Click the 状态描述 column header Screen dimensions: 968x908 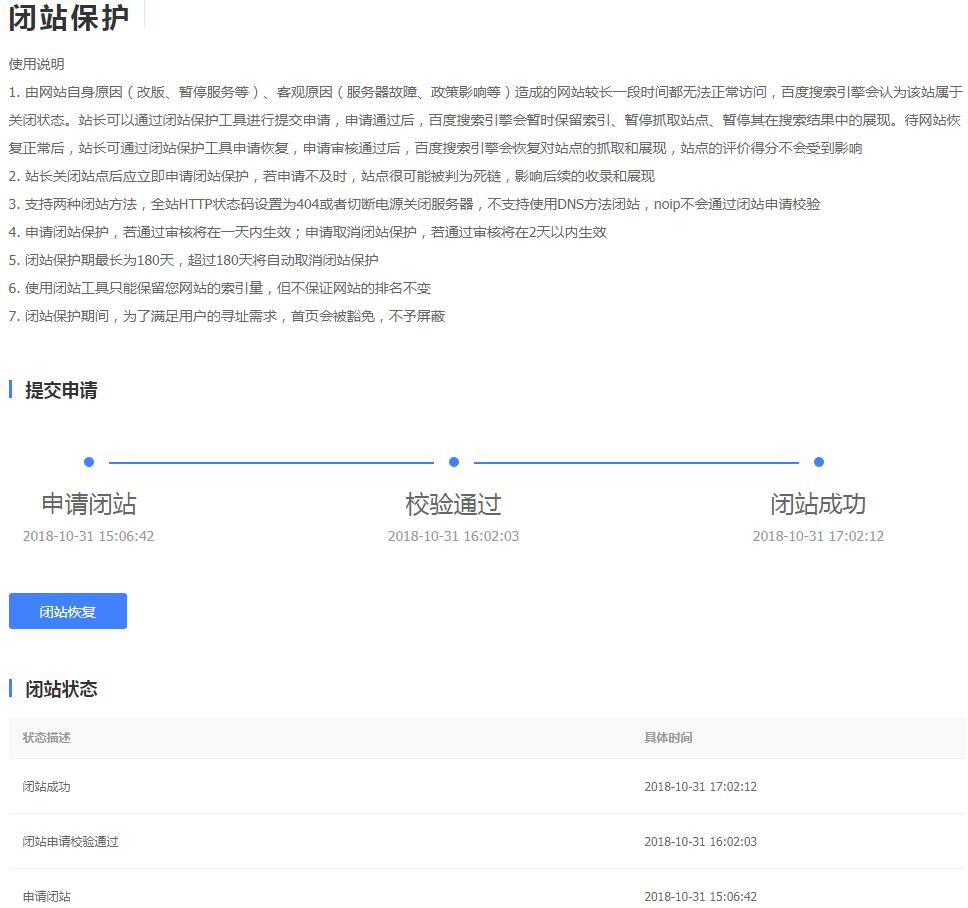click(x=47, y=738)
